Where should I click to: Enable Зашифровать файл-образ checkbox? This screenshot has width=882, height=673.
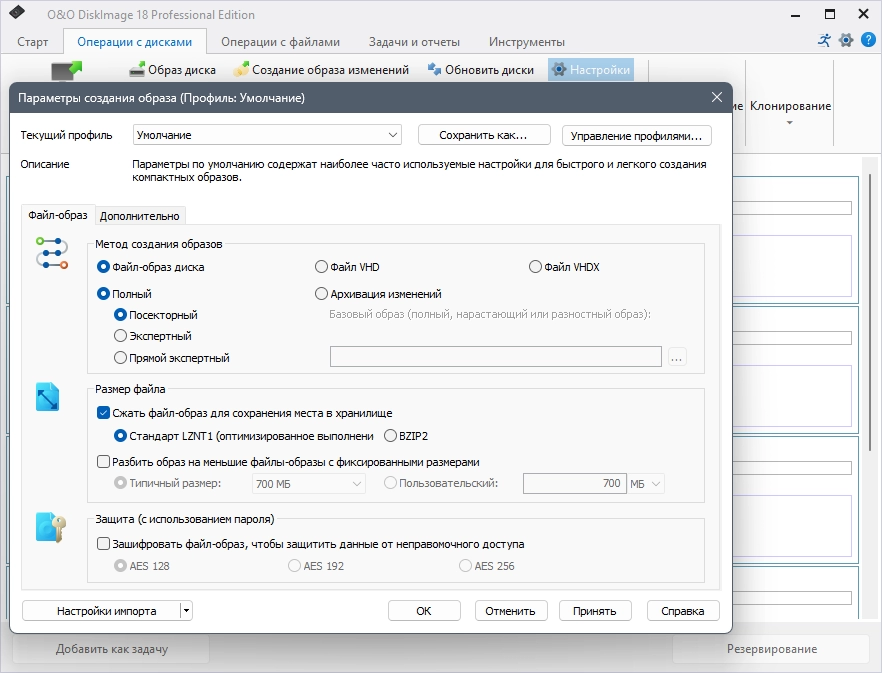(x=311, y=544)
